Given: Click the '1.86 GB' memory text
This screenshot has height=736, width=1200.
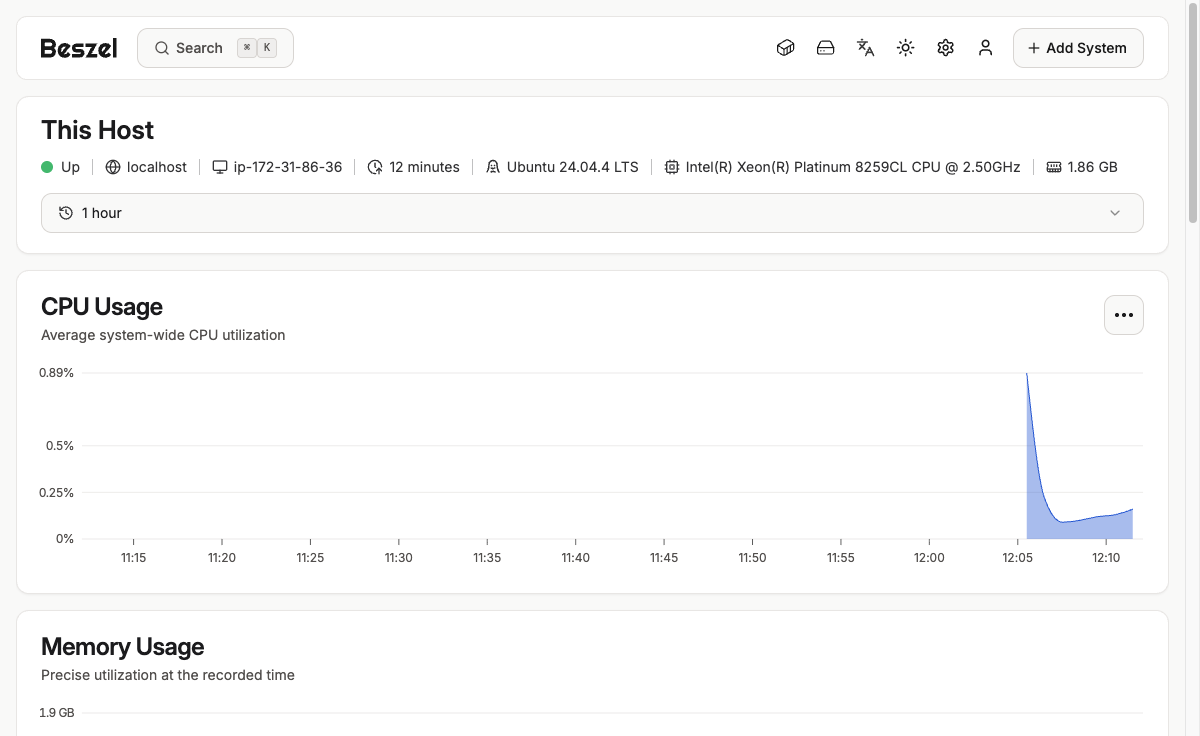Looking at the screenshot, I should coord(1093,167).
